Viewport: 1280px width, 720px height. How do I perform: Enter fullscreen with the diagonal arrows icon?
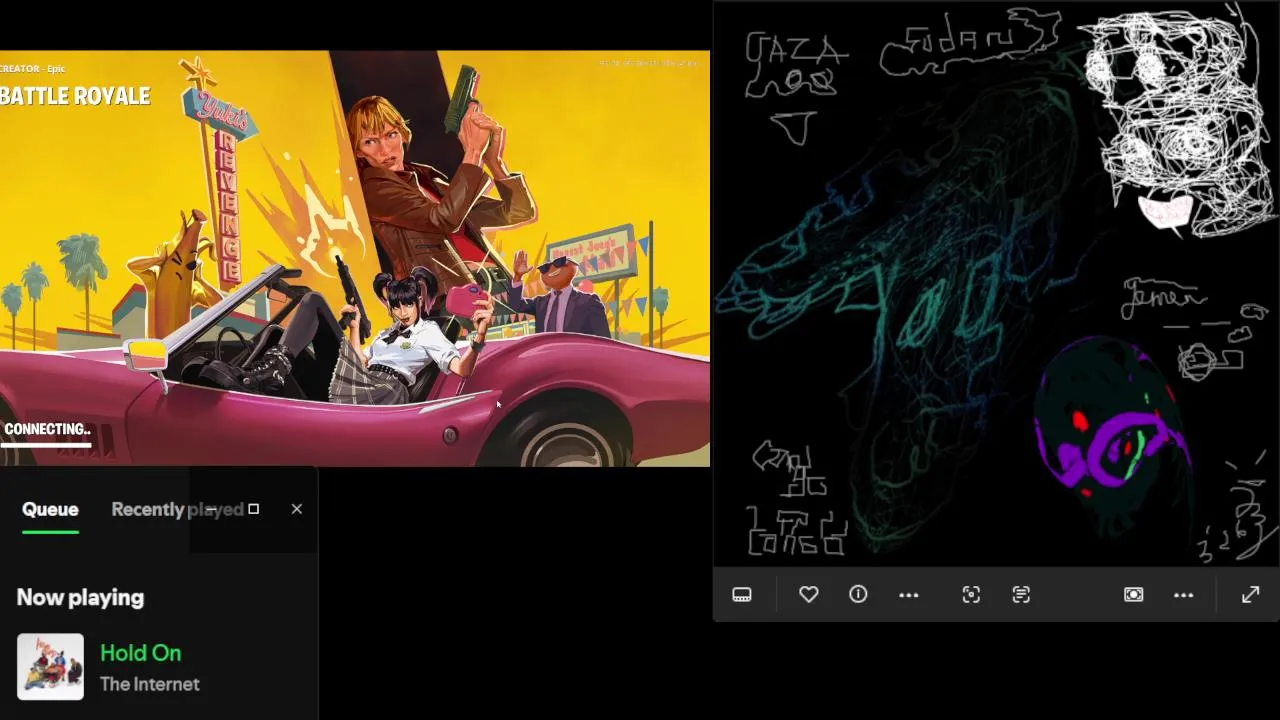[x=1251, y=595]
